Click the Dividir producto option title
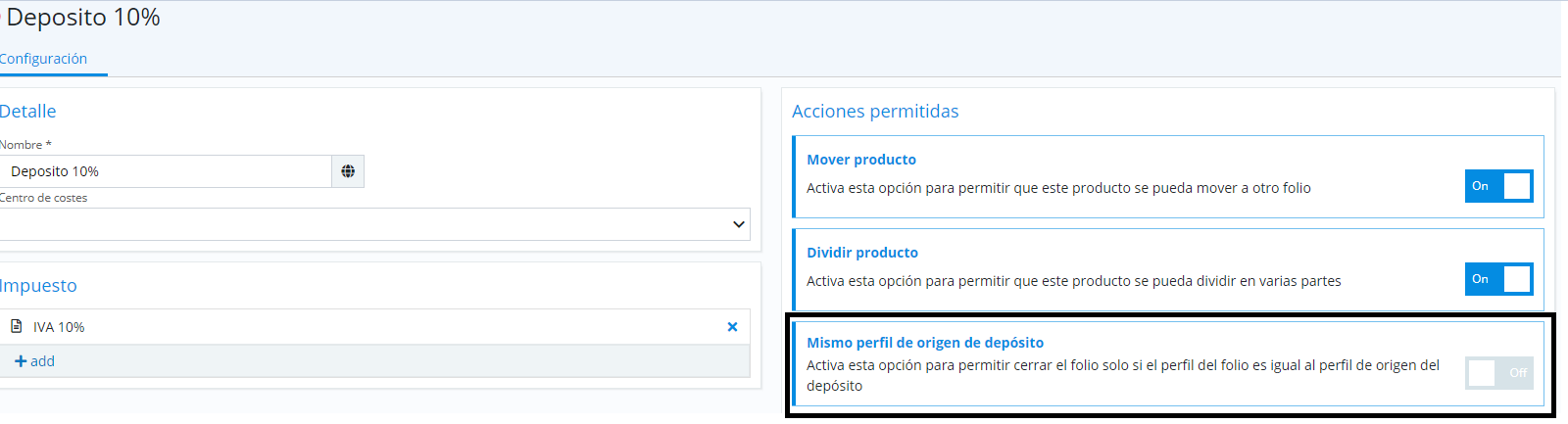The image size is (1568, 424). (862, 253)
